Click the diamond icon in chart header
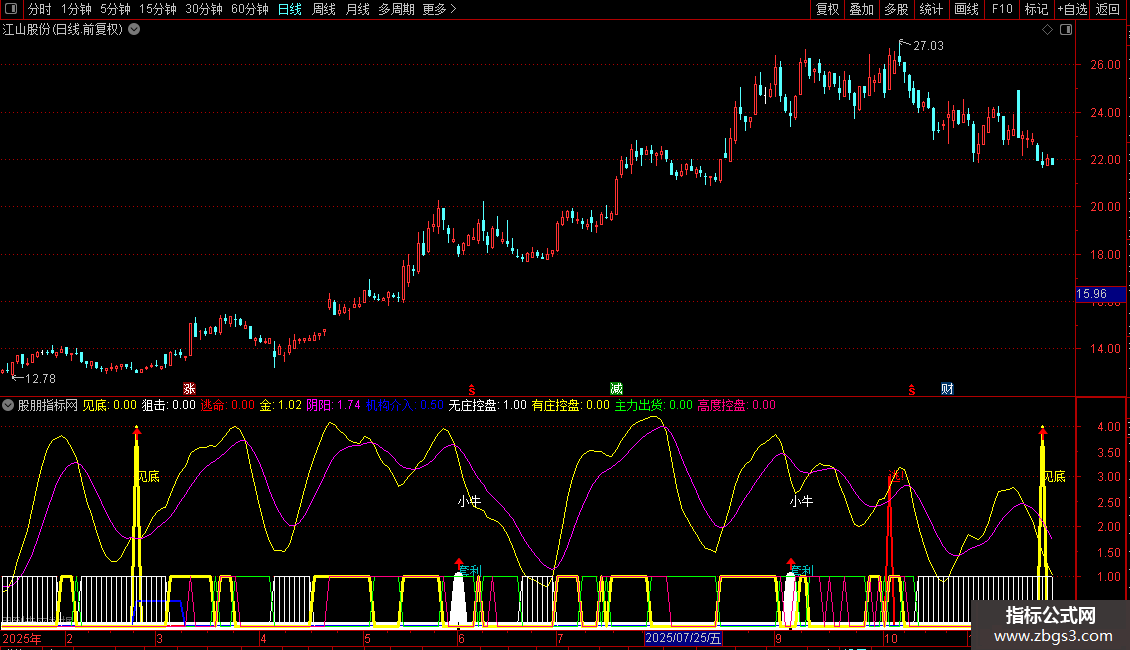Image resolution: width=1130 pixels, height=650 pixels. coord(1047,30)
